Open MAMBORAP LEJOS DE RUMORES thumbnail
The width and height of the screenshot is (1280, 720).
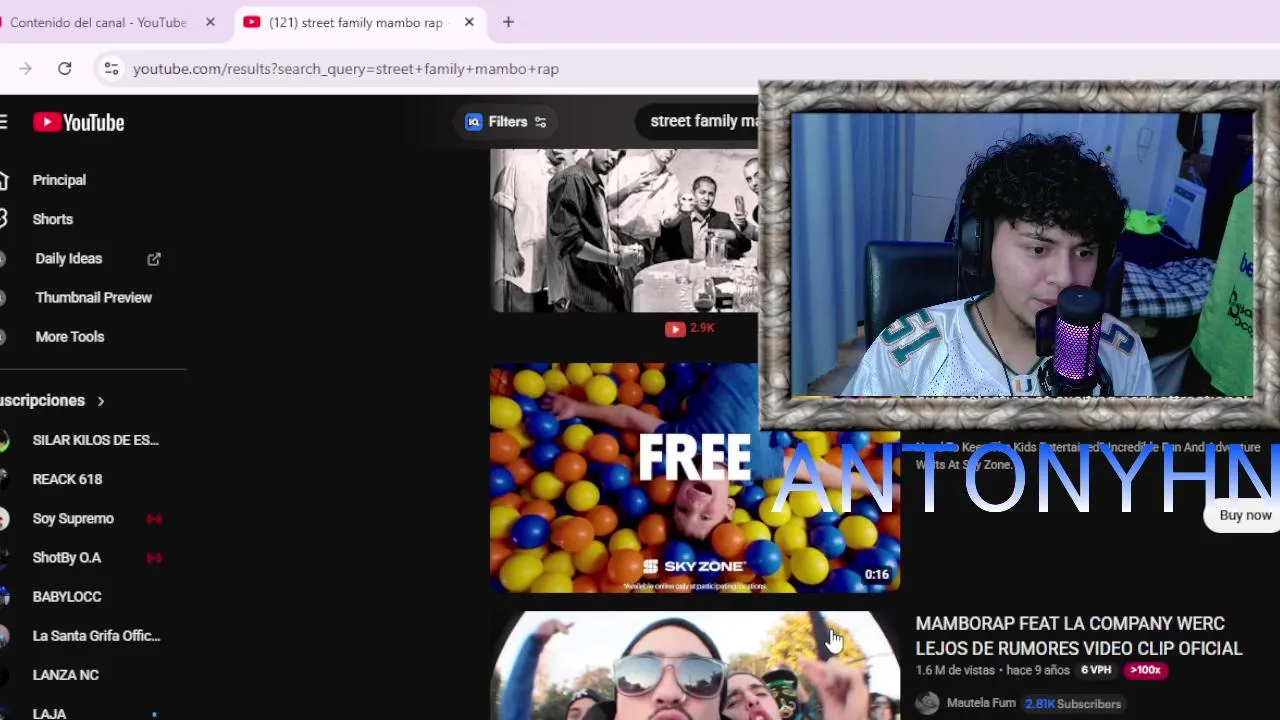coord(695,666)
